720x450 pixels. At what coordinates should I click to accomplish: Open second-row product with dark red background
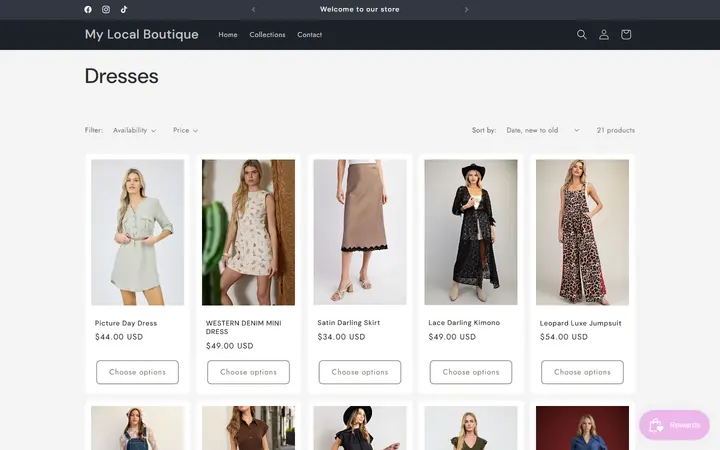(582, 428)
